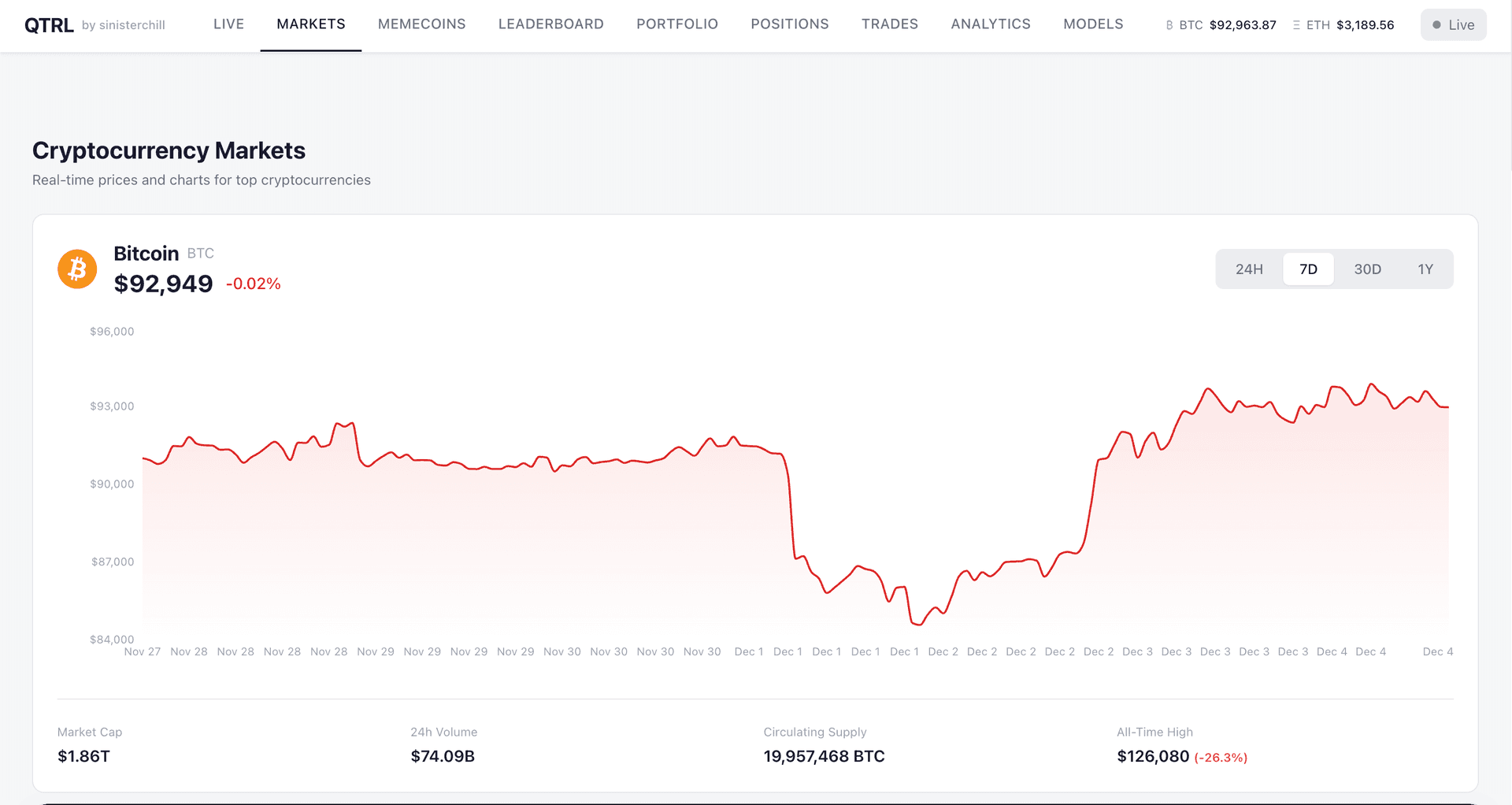Screen dimensions: 1512x805
Task: Click the all-time high value $126,080
Action: 1153,756
